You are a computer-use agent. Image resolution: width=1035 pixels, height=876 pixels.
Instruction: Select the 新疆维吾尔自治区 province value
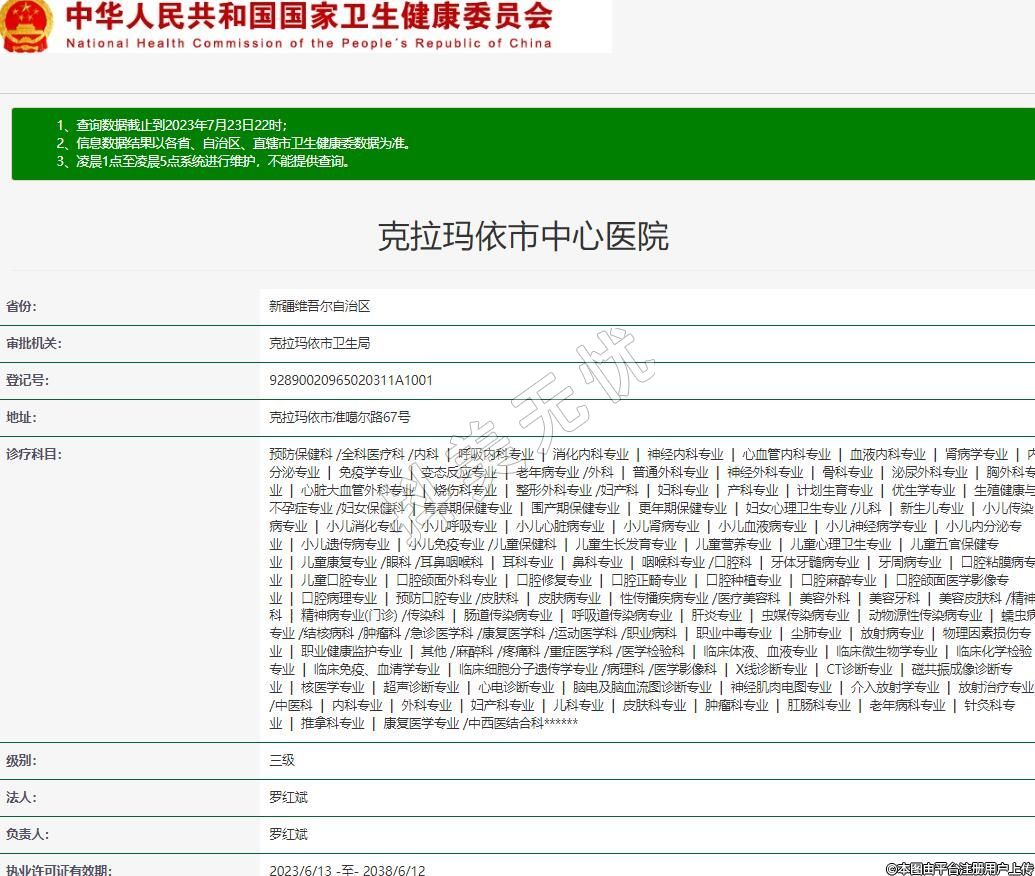pos(319,307)
